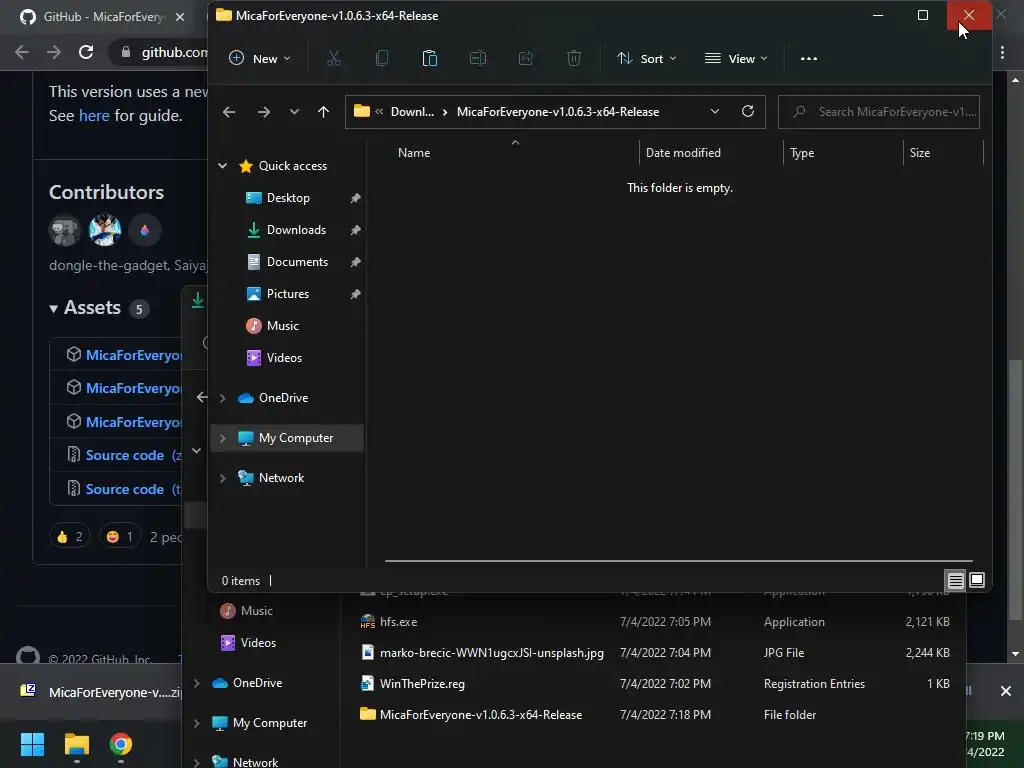Close the GitHub Chrome tab
This screenshot has width=1024, height=768.
[x=180, y=17]
